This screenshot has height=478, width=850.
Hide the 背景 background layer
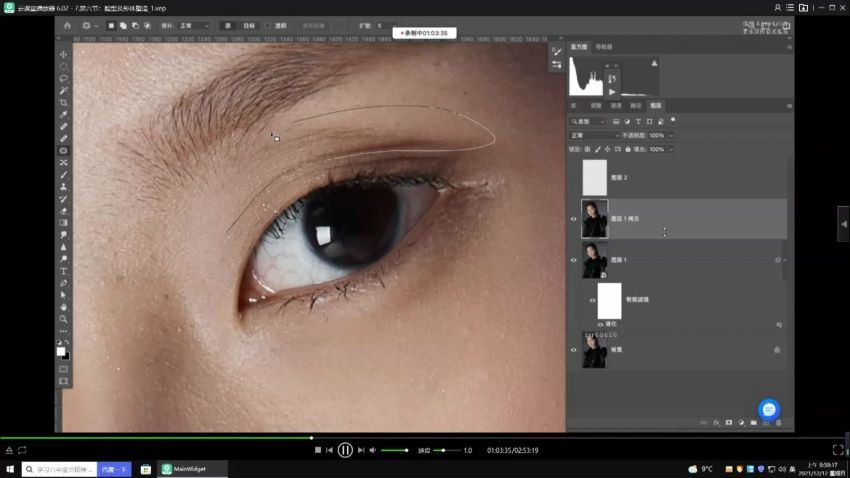coord(574,350)
